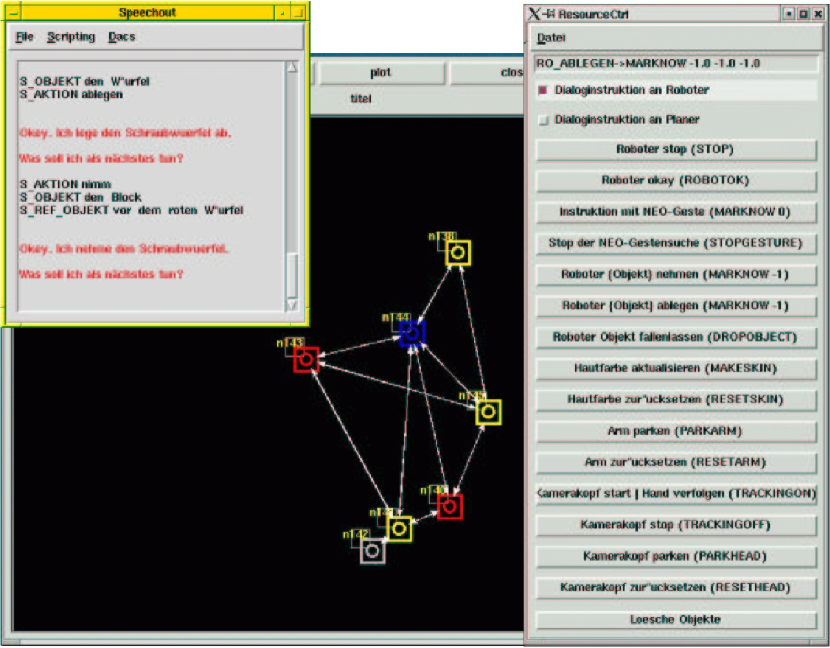The image size is (830, 648).
Task: Click red text 'Okay. Ich nehme den Schraubwuerfel.'
Action: [124, 248]
